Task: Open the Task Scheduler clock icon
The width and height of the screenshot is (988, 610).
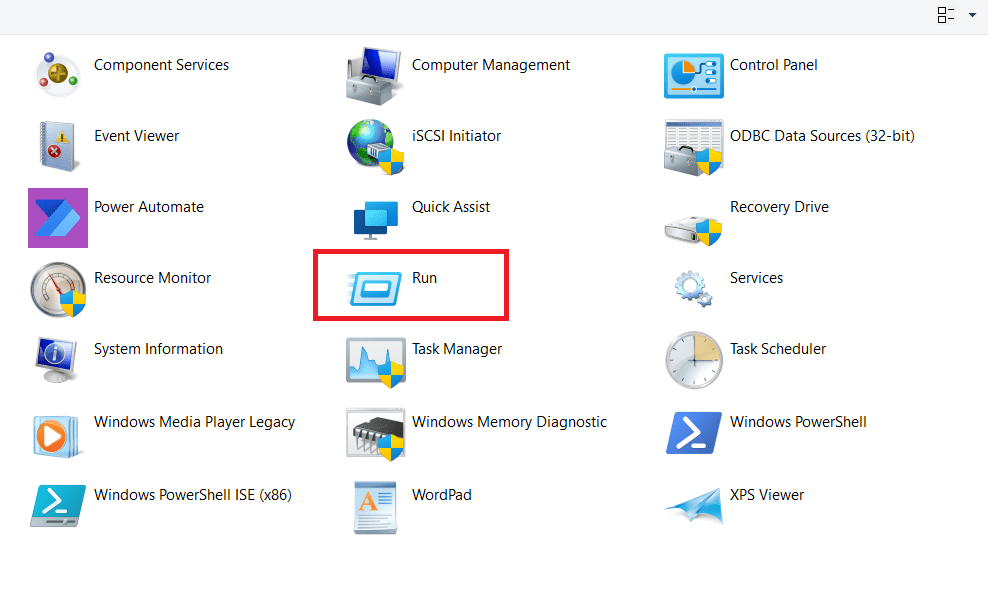Action: click(x=694, y=360)
